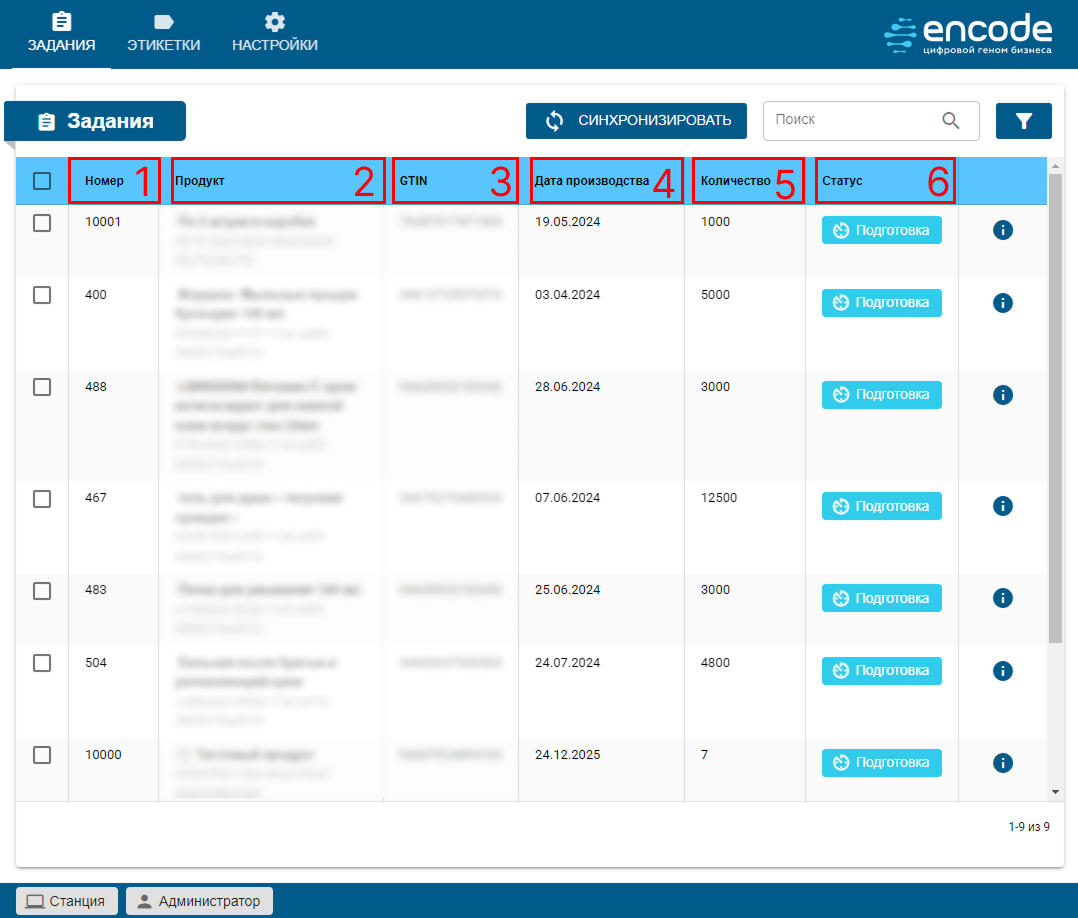Sort by the Номер column header

coord(105,181)
